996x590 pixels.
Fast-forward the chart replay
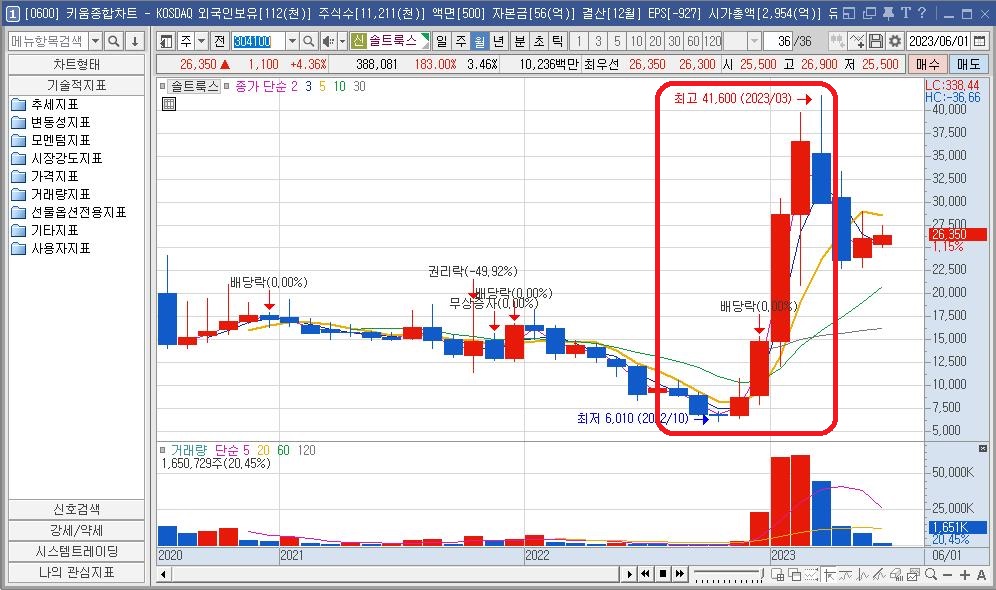pos(680,574)
